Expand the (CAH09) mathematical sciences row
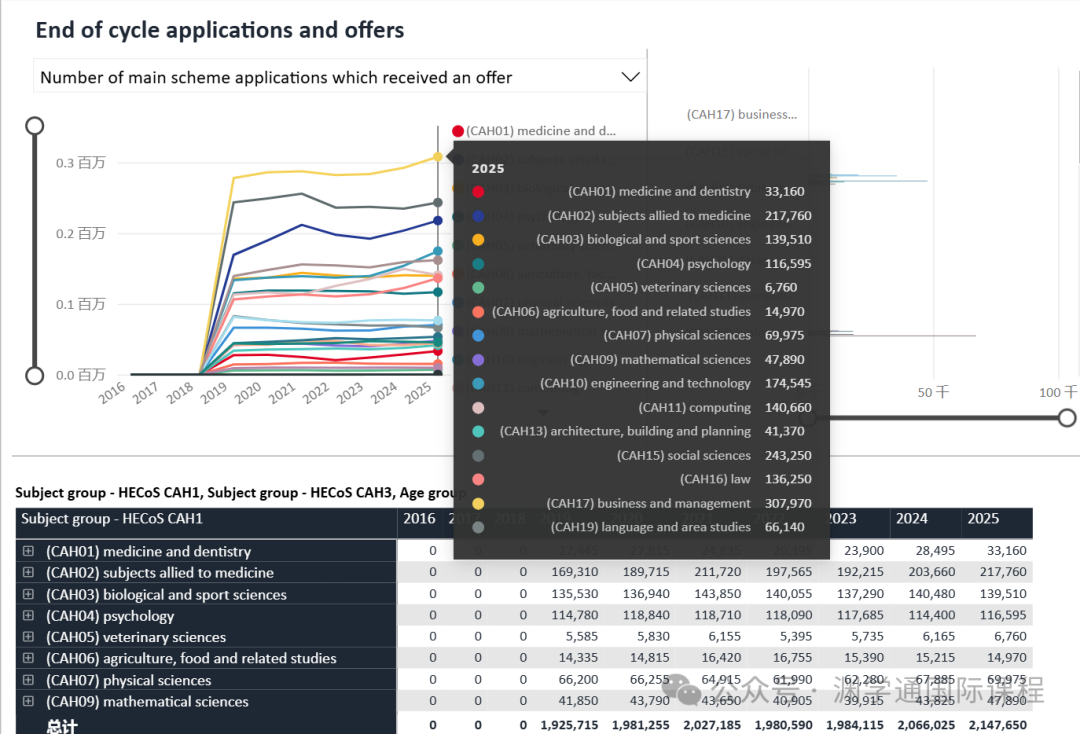Screen dimensions: 1080x734 click(x=28, y=701)
